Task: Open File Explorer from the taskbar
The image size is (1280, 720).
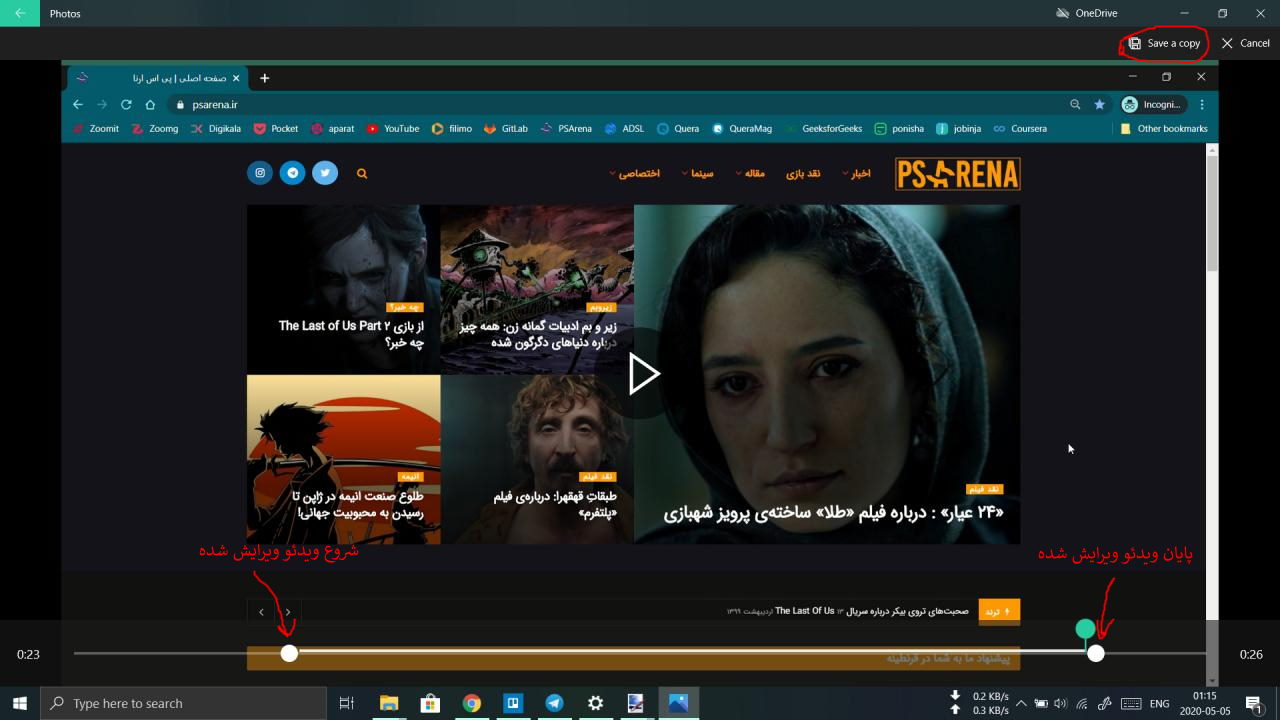Action: coord(388,703)
